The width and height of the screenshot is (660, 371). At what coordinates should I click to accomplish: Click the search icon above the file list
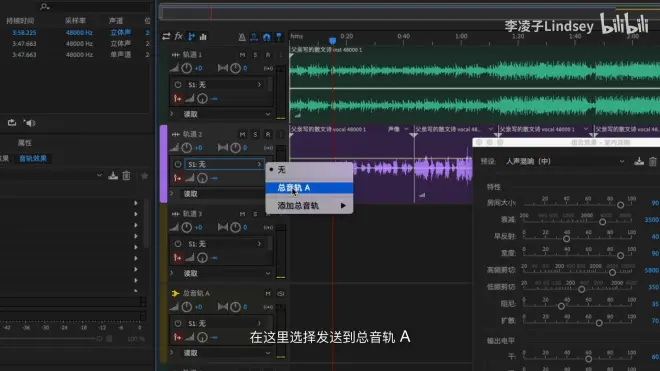pos(44,6)
